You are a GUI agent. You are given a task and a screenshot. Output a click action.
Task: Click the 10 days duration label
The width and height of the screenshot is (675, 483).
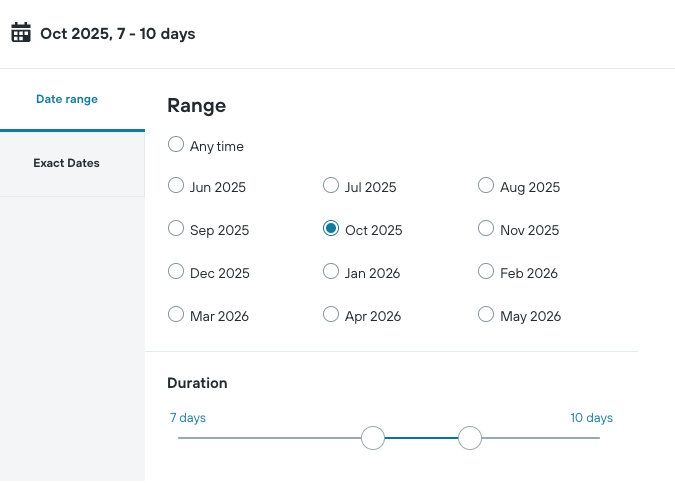click(591, 417)
